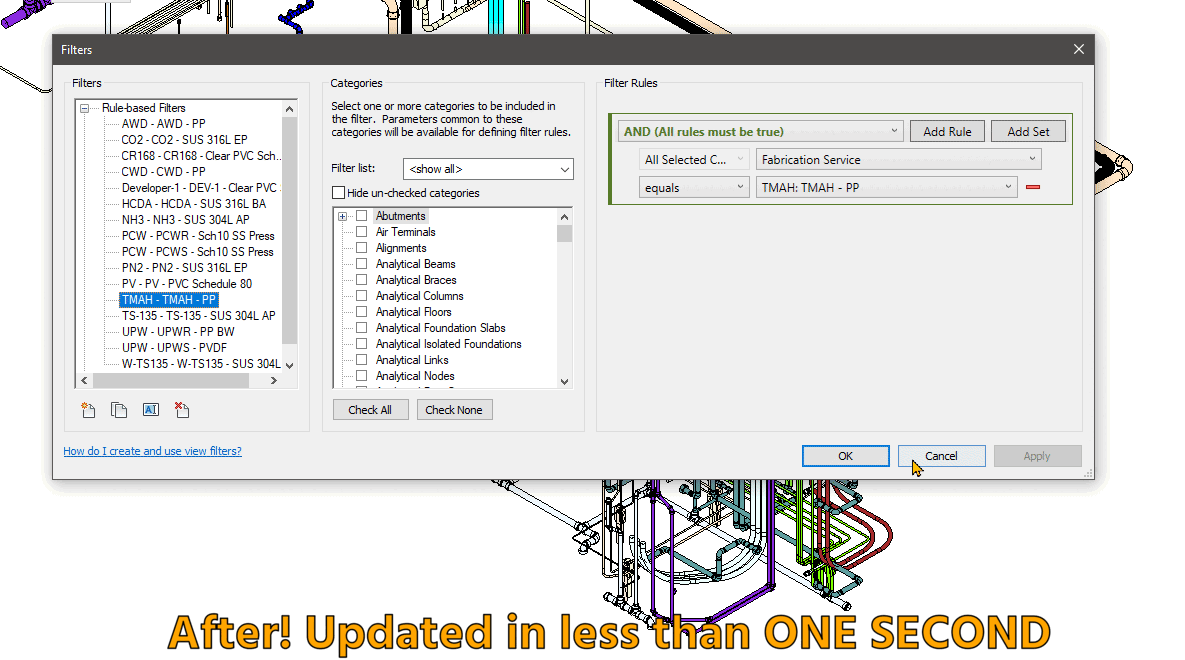Select the PCW - PCWS - Sch10 SS Press filter

[x=198, y=252]
